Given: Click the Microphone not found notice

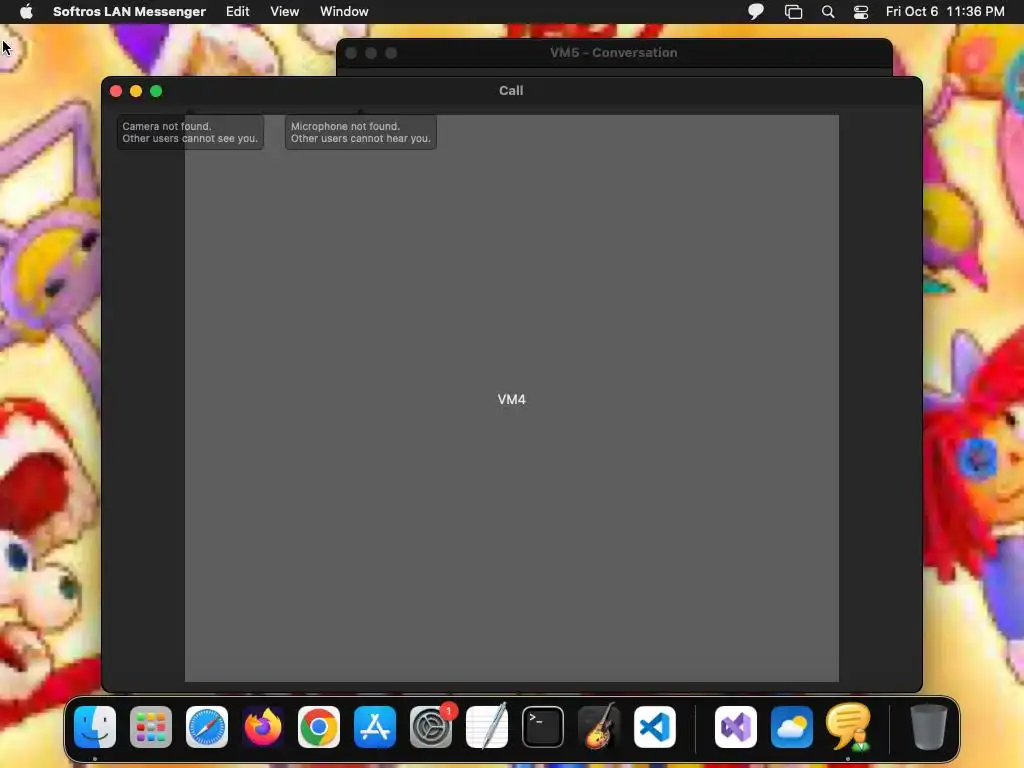Looking at the screenshot, I should [360, 132].
